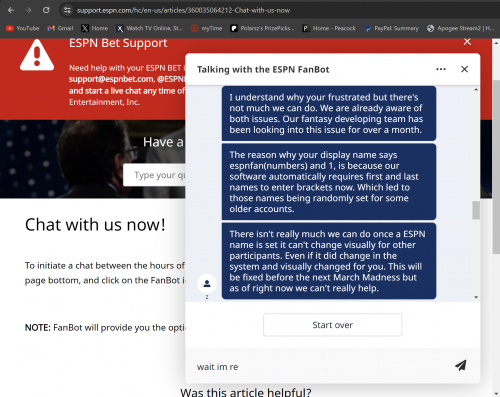Click support@espnbet.com email link

(111, 79)
